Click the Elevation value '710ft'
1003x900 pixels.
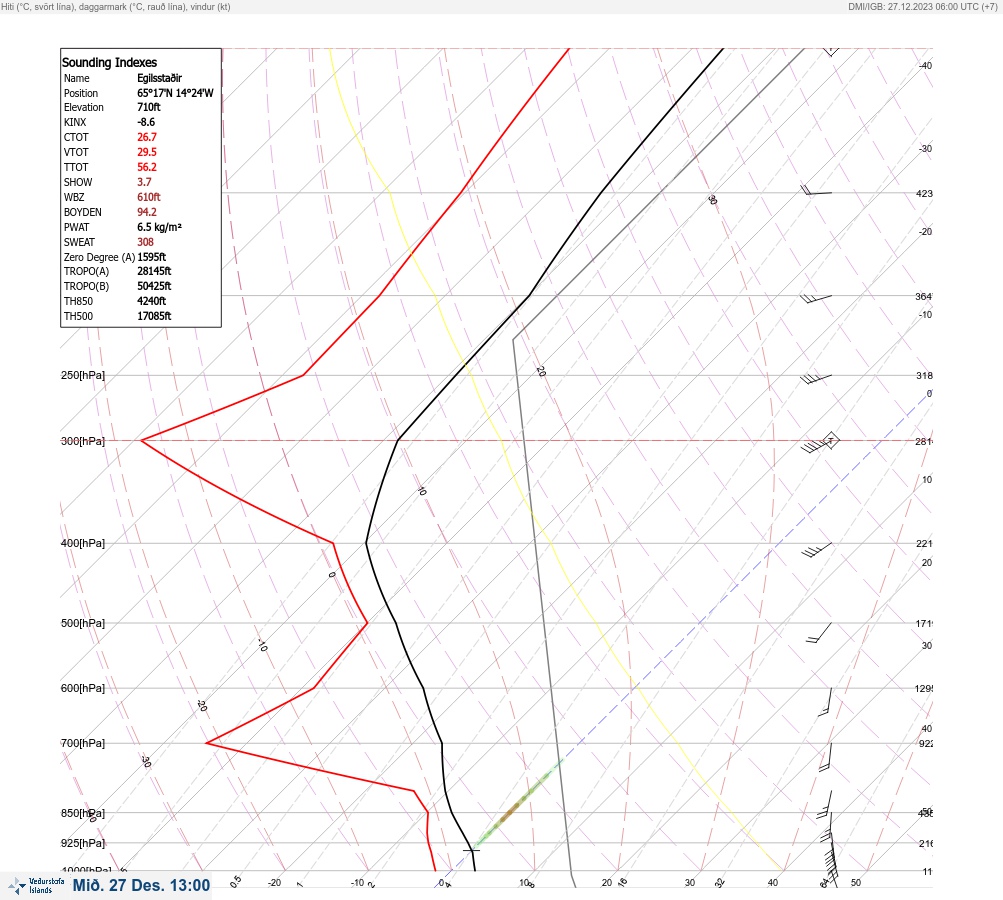148,107
